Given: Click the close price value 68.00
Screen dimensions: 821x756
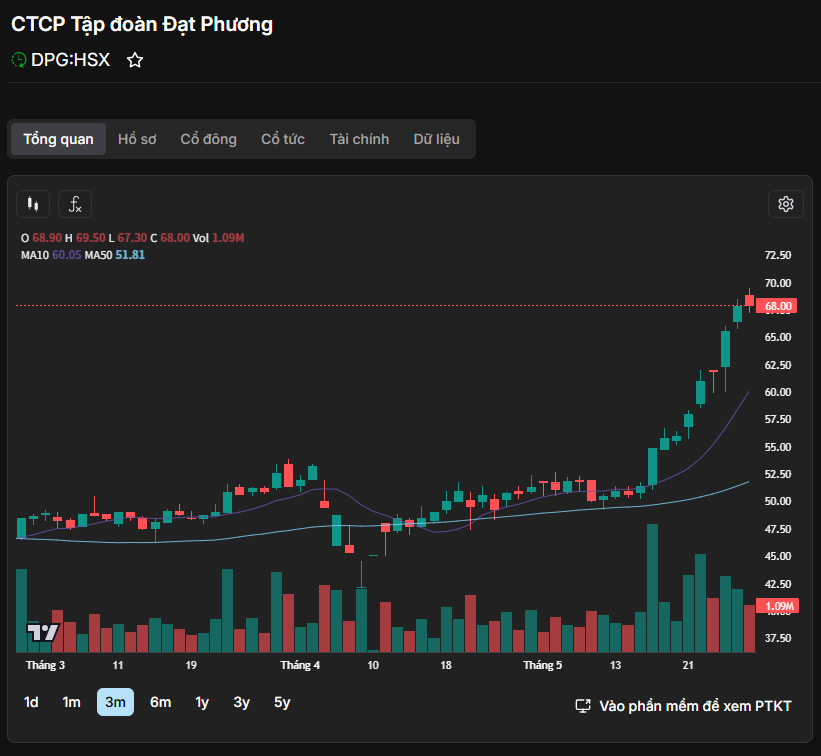Looking at the screenshot, I should coord(175,238).
